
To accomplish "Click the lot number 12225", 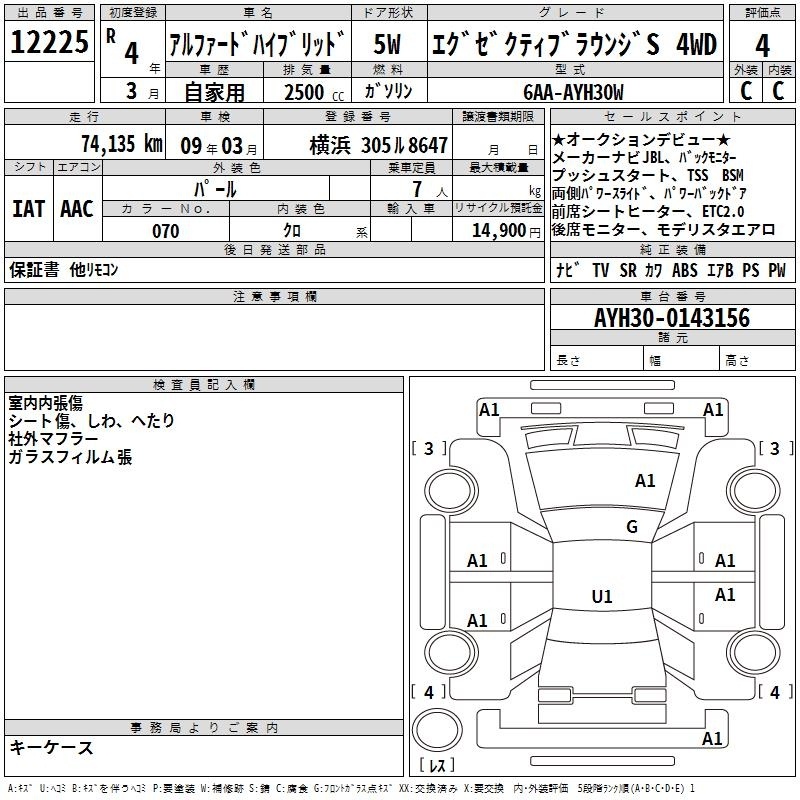I will coord(50,42).
